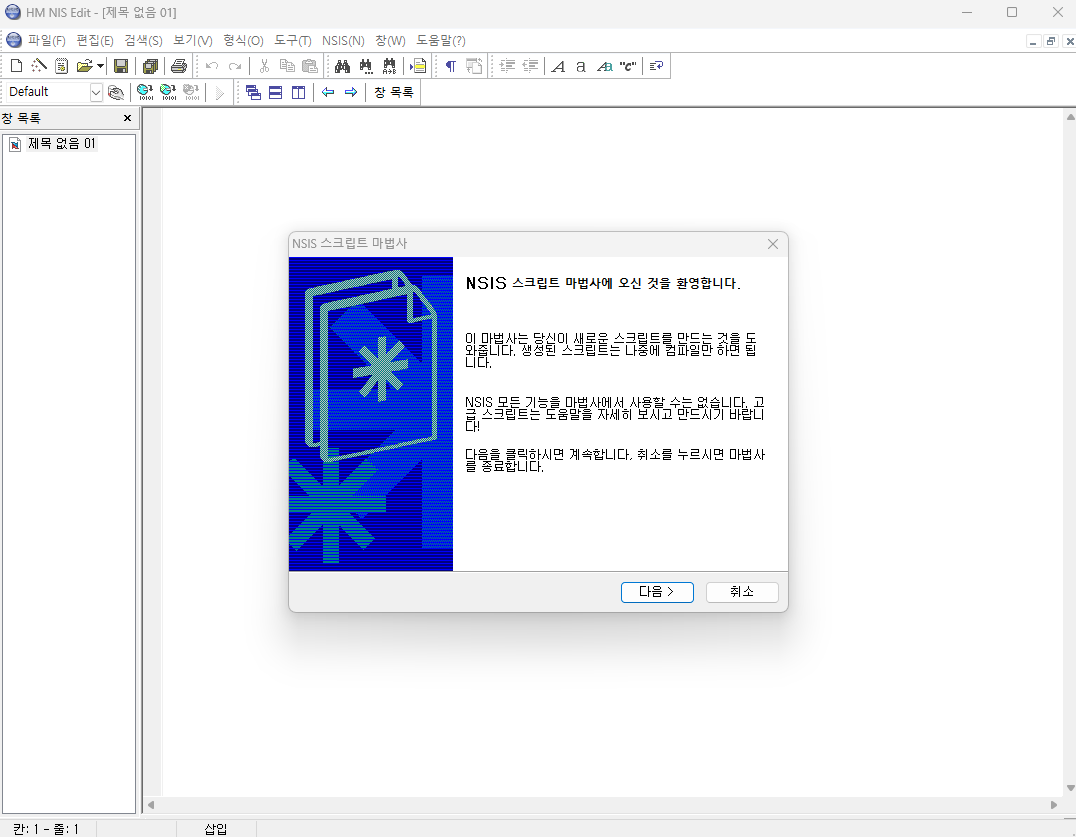Go to previous window blue left arrow
Viewport: 1076px width, 837px height.
[328, 92]
